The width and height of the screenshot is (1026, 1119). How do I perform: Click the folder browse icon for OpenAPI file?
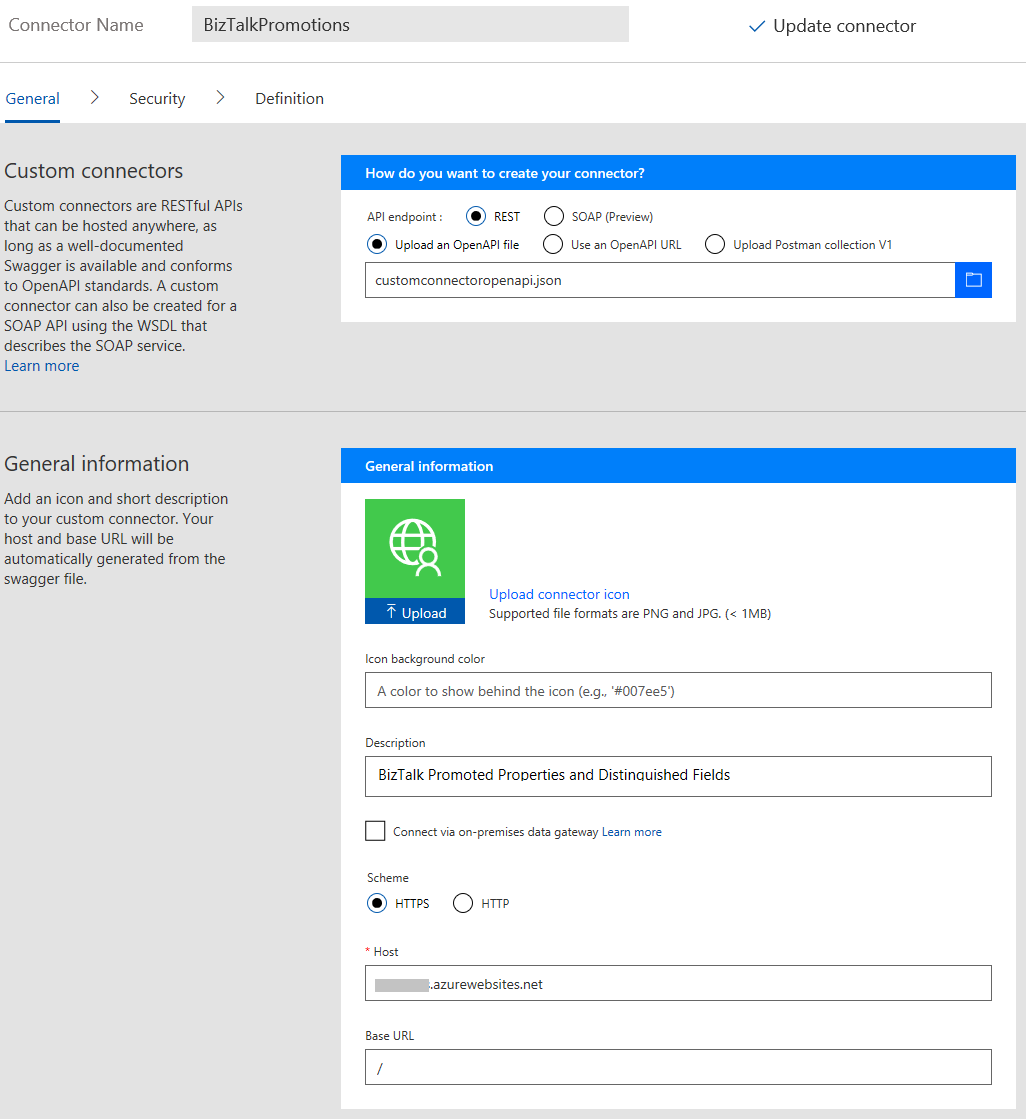click(973, 280)
